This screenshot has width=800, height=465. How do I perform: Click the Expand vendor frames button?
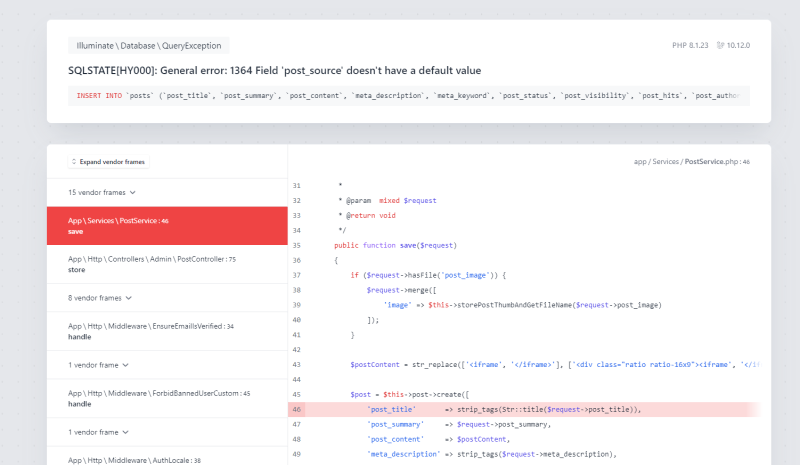point(110,162)
